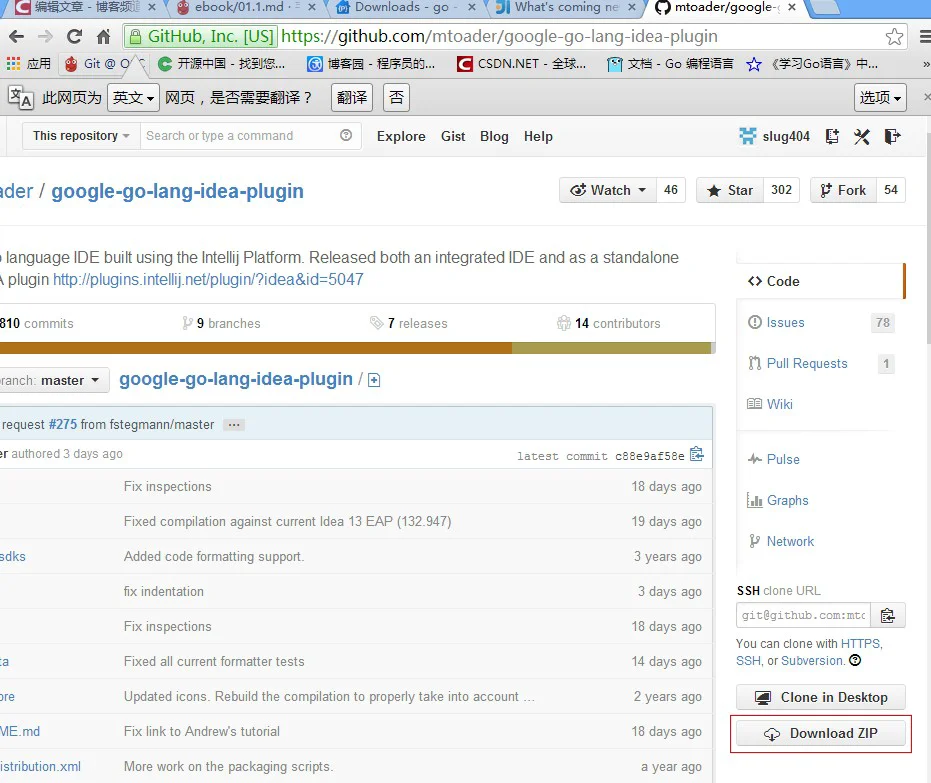Click the language breakdown color bar
Viewport: 931px width, 783px height.
click(x=356, y=348)
